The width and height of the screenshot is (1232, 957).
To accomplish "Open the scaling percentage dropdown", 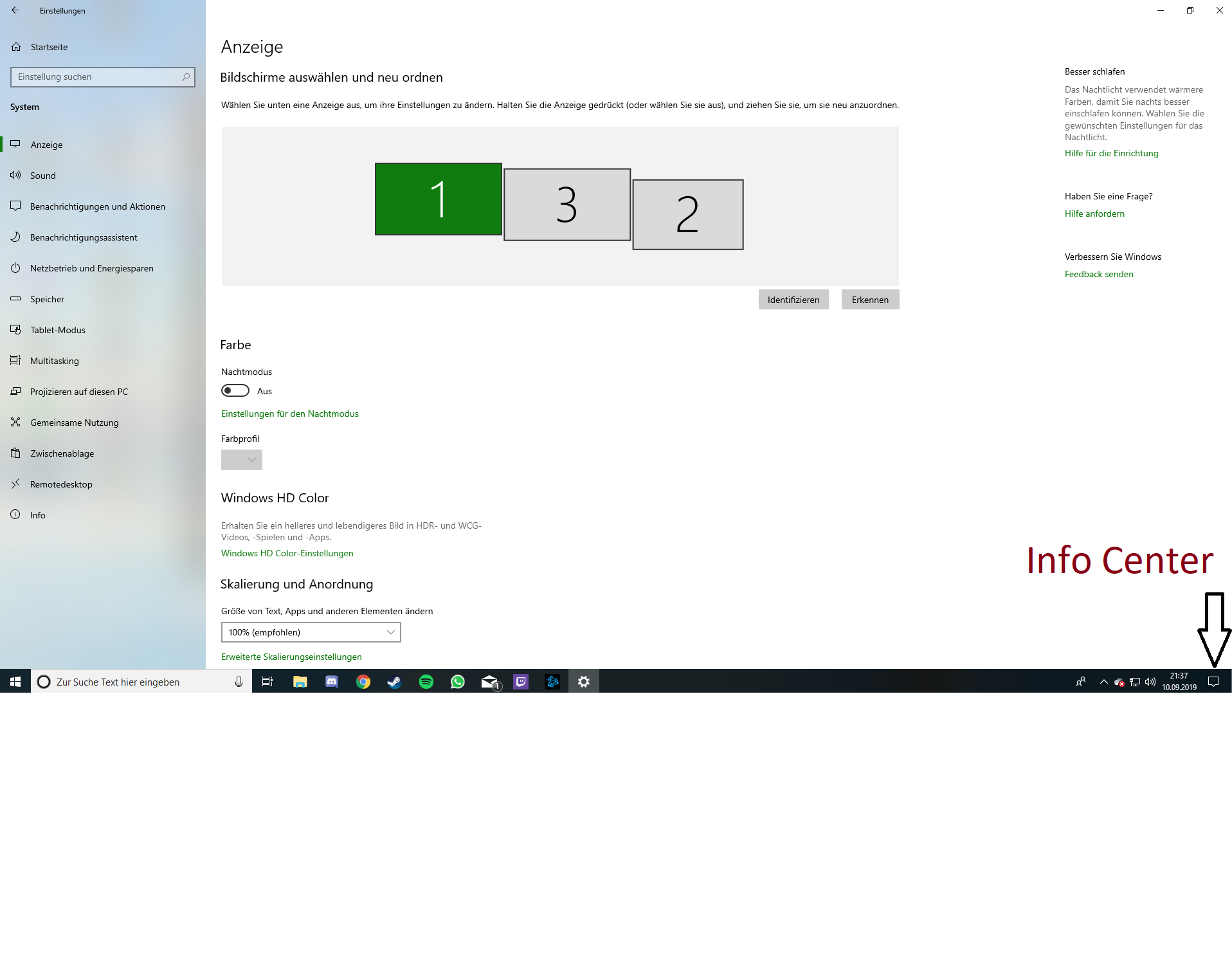I will click(x=311, y=632).
